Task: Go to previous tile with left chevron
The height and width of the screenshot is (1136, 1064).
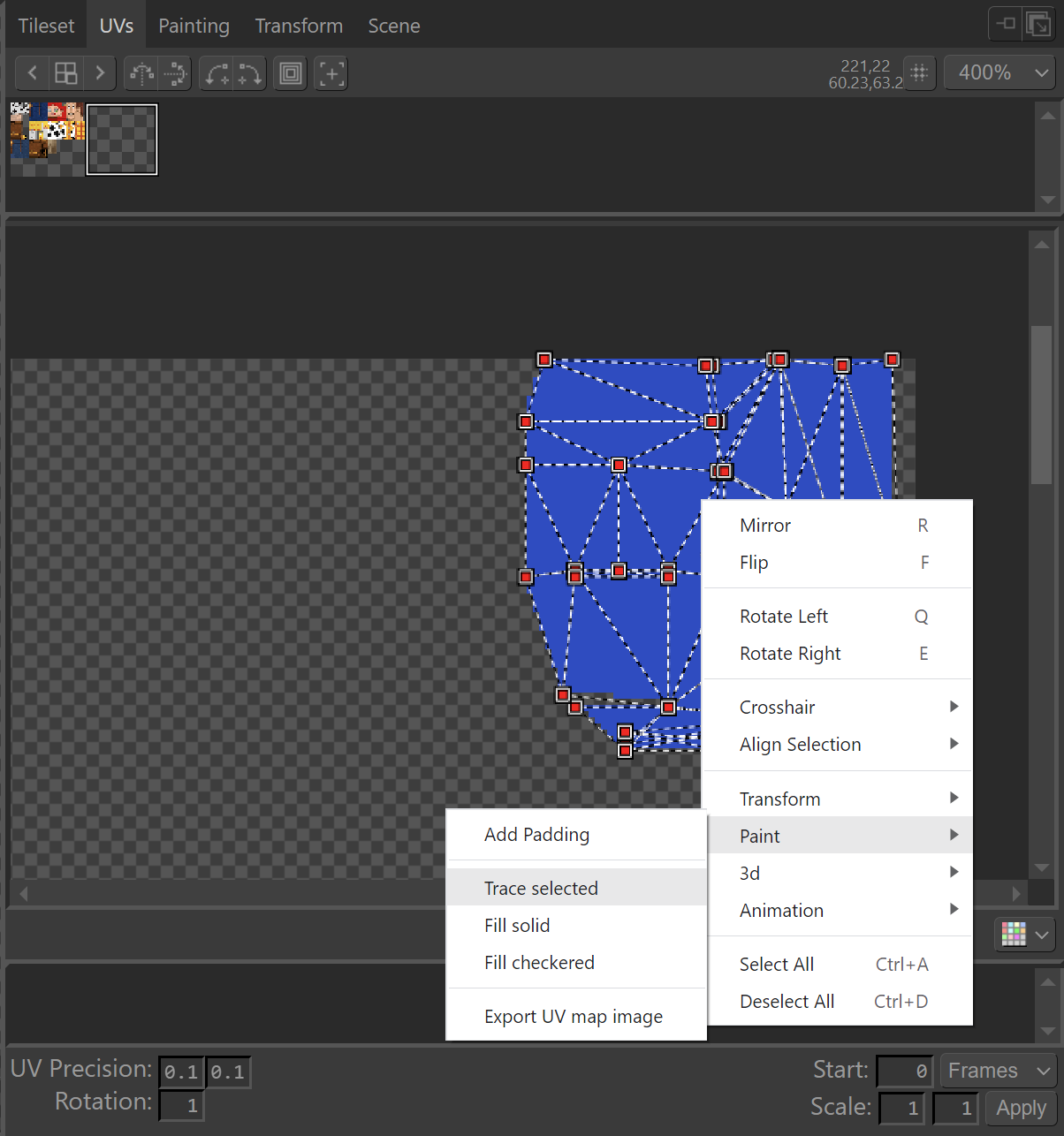Action: coord(32,72)
